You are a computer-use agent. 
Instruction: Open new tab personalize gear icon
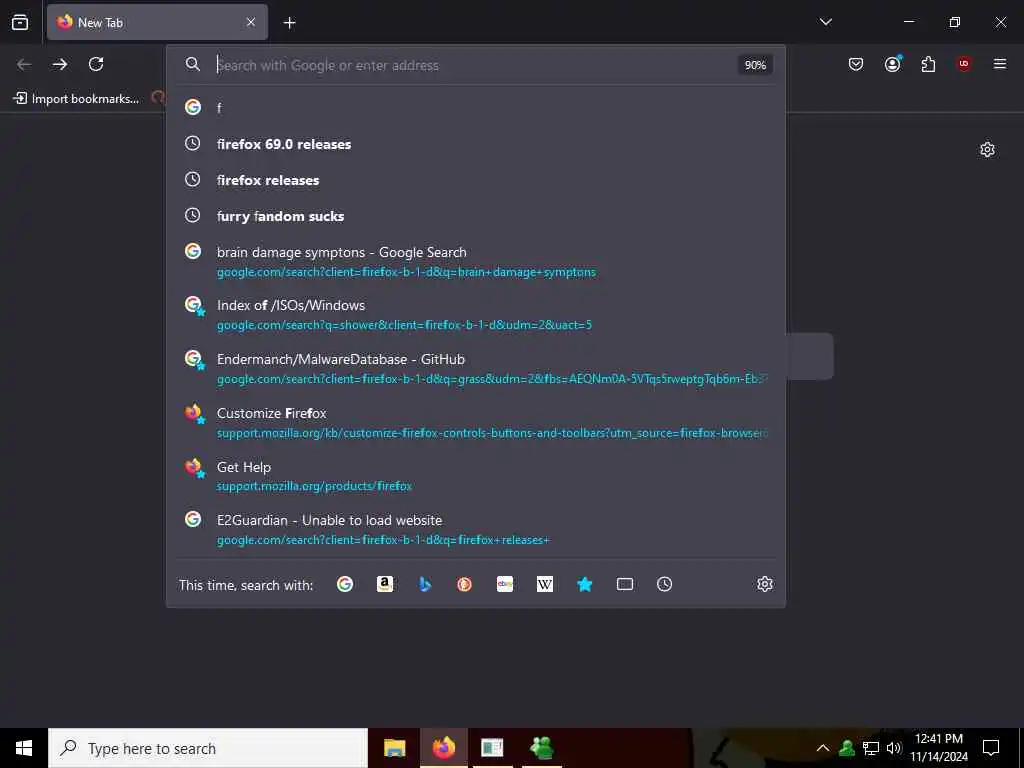coord(987,150)
